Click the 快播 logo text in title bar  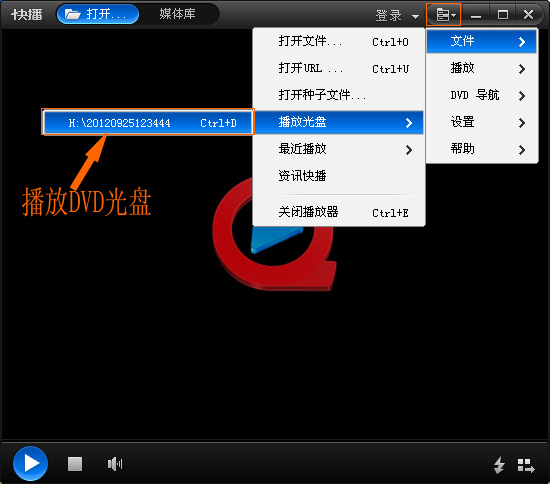[27, 14]
